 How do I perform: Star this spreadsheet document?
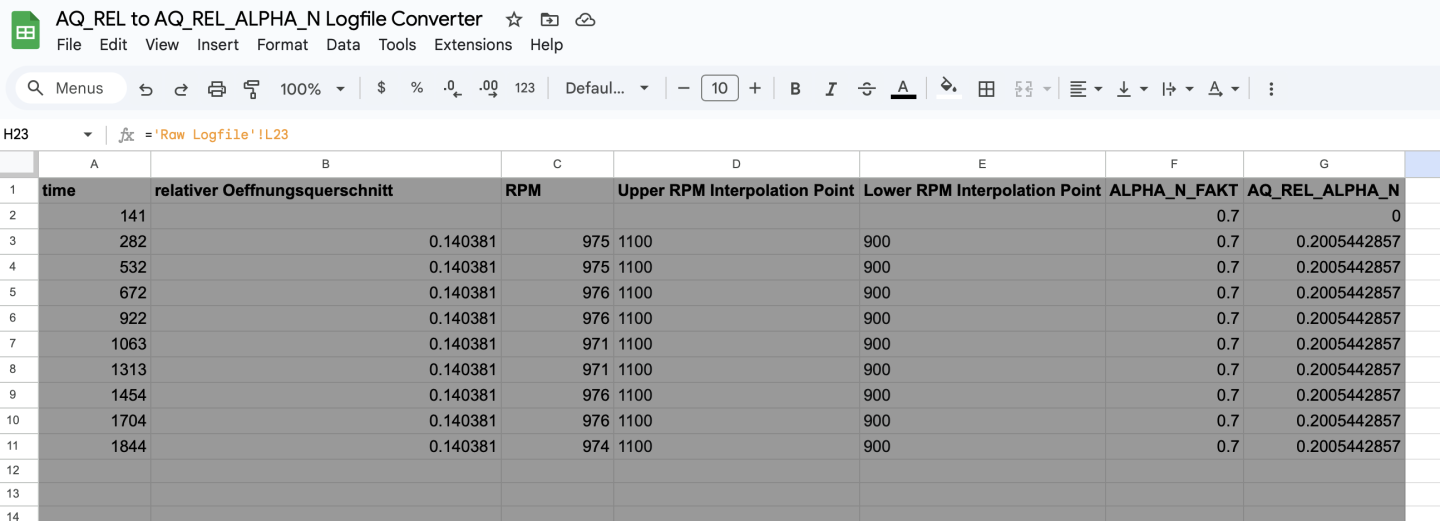514,19
